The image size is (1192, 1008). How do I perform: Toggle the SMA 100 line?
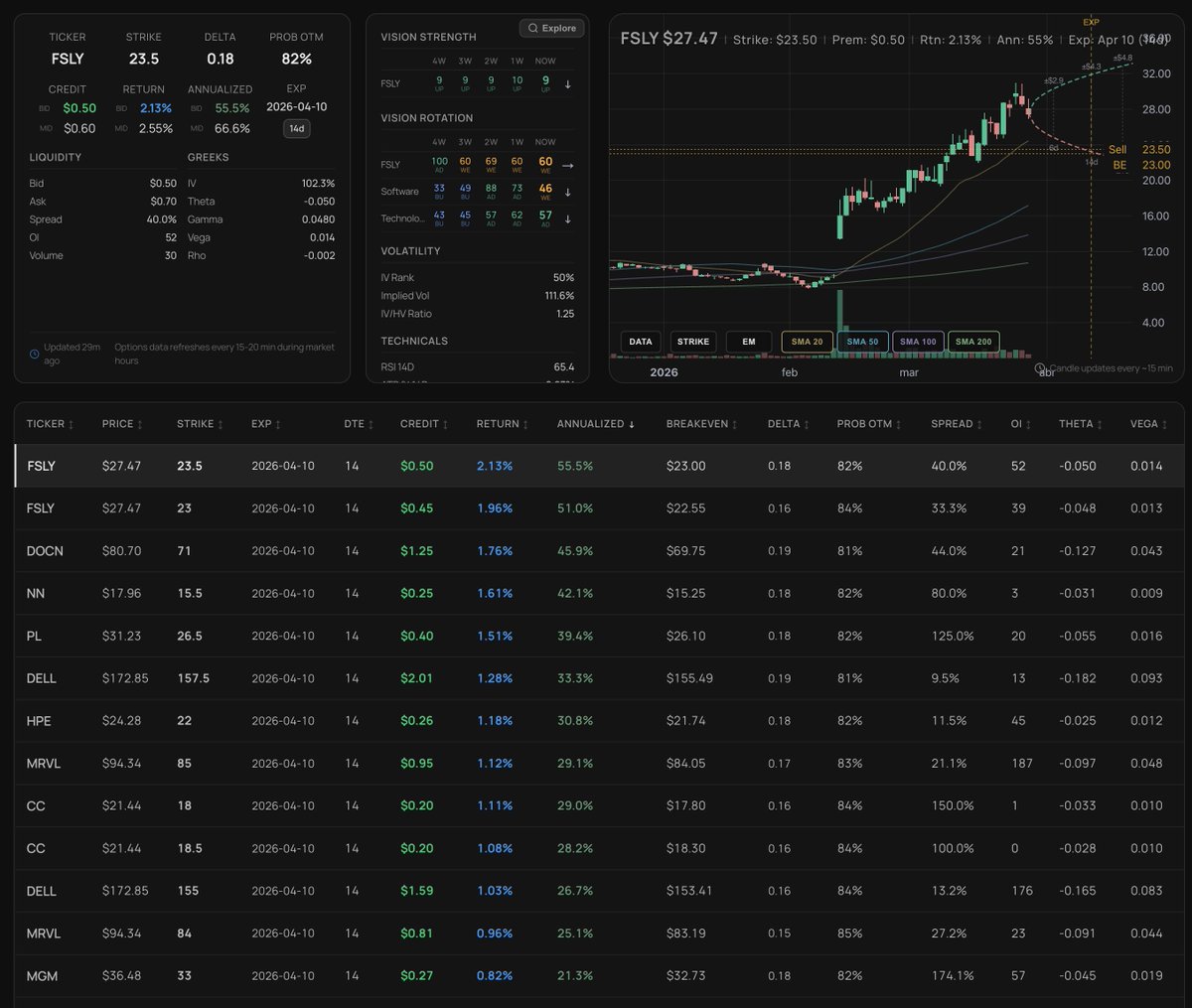coord(918,342)
